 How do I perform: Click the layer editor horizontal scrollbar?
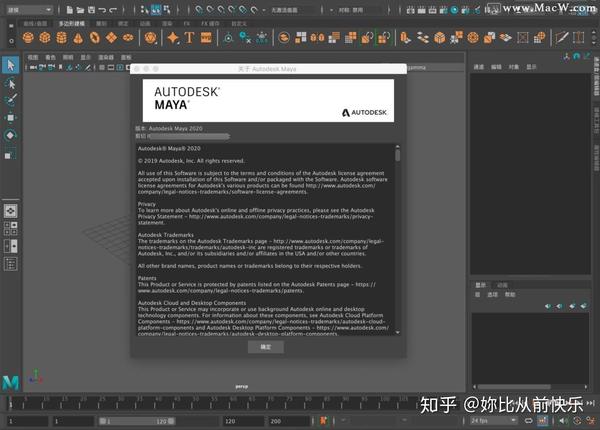click(514, 387)
